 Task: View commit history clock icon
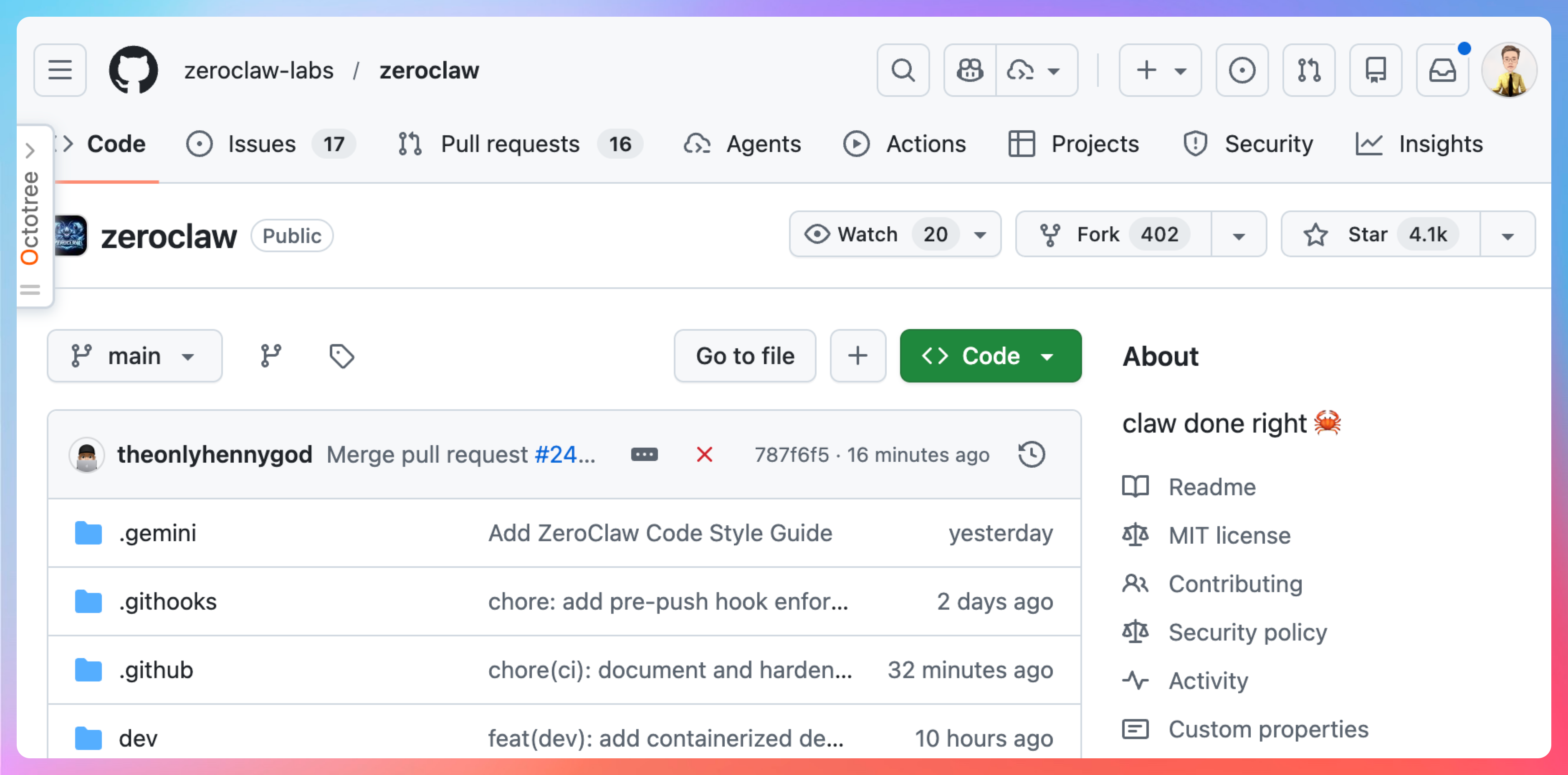[x=1031, y=454]
